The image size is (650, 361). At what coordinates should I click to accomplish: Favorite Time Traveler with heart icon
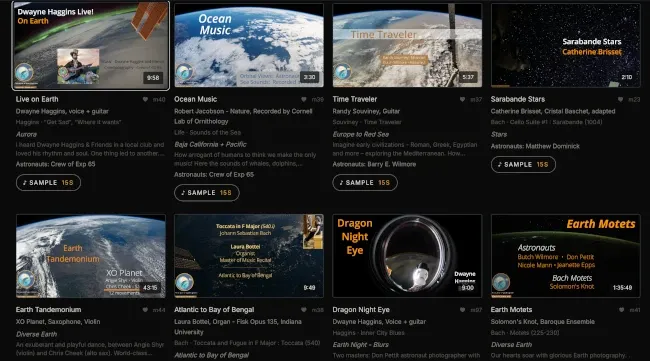point(462,99)
